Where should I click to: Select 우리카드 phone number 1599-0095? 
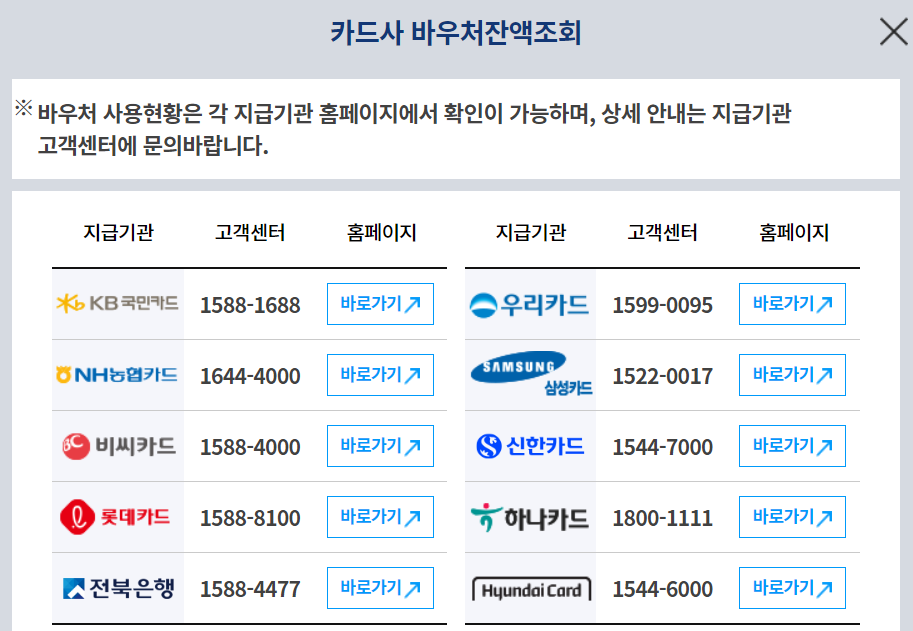(x=663, y=305)
